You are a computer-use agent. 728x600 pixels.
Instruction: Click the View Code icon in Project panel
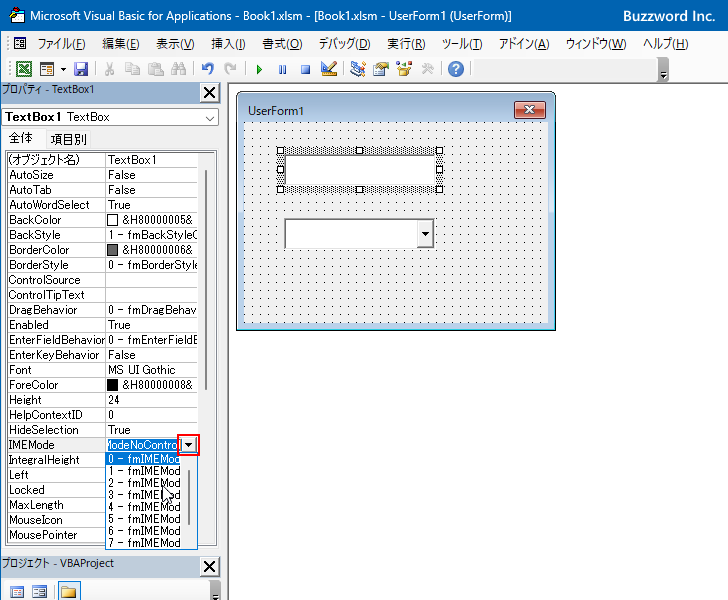pos(17,592)
